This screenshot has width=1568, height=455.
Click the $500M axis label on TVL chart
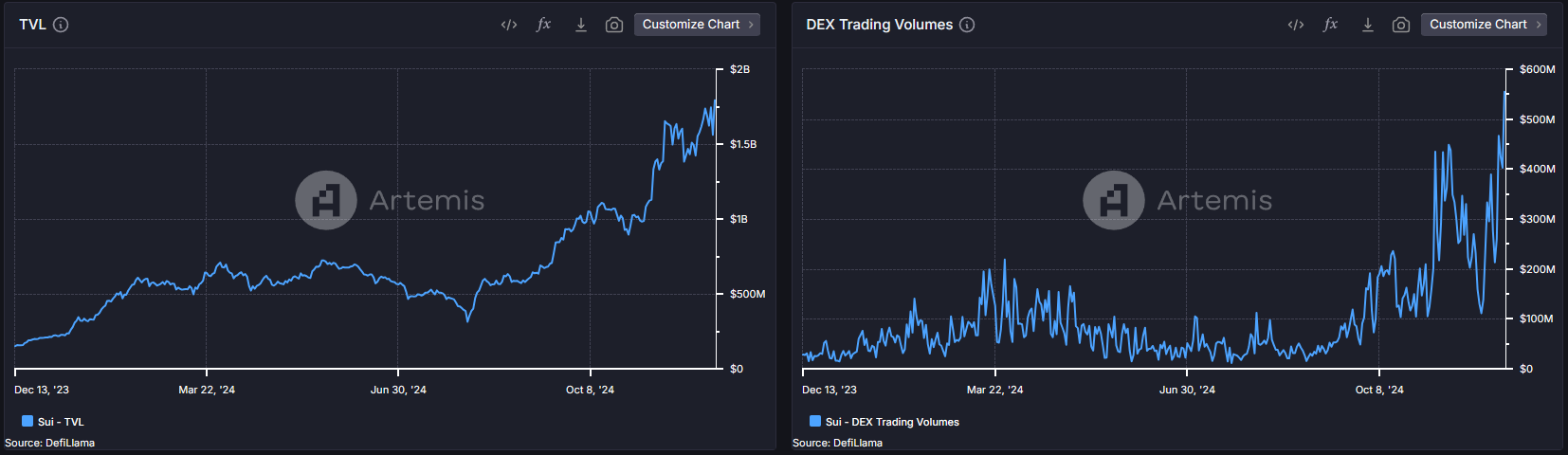pyautogui.click(x=747, y=294)
